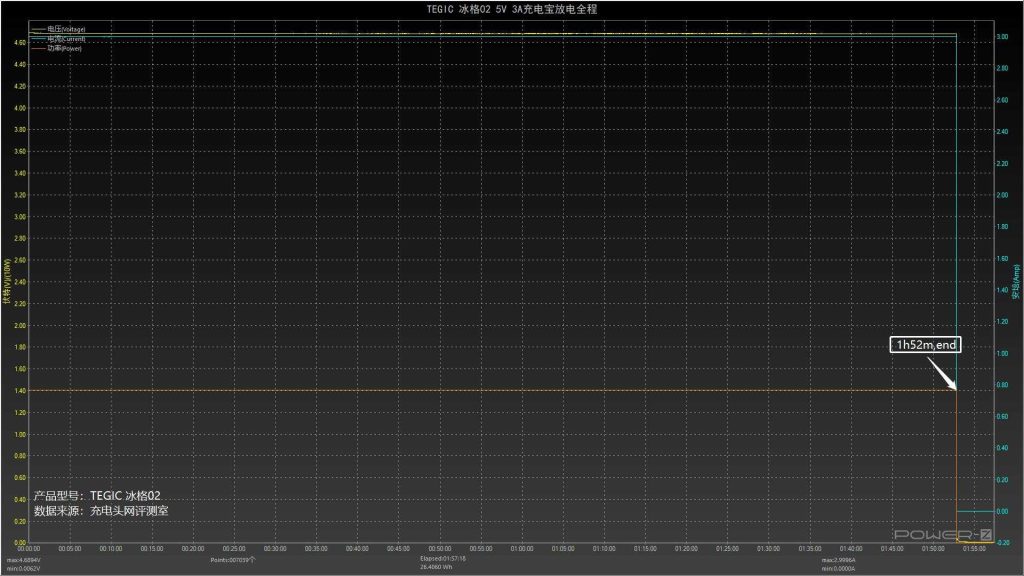Click the 1.00 value on the right amp axis
1024x576 pixels.
click(x=1002, y=353)
